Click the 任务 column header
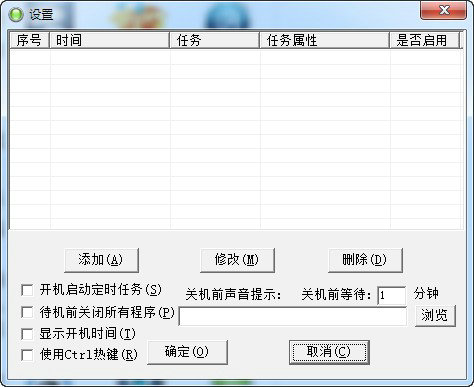Viewport: 474px width, 387px height. 215,40
